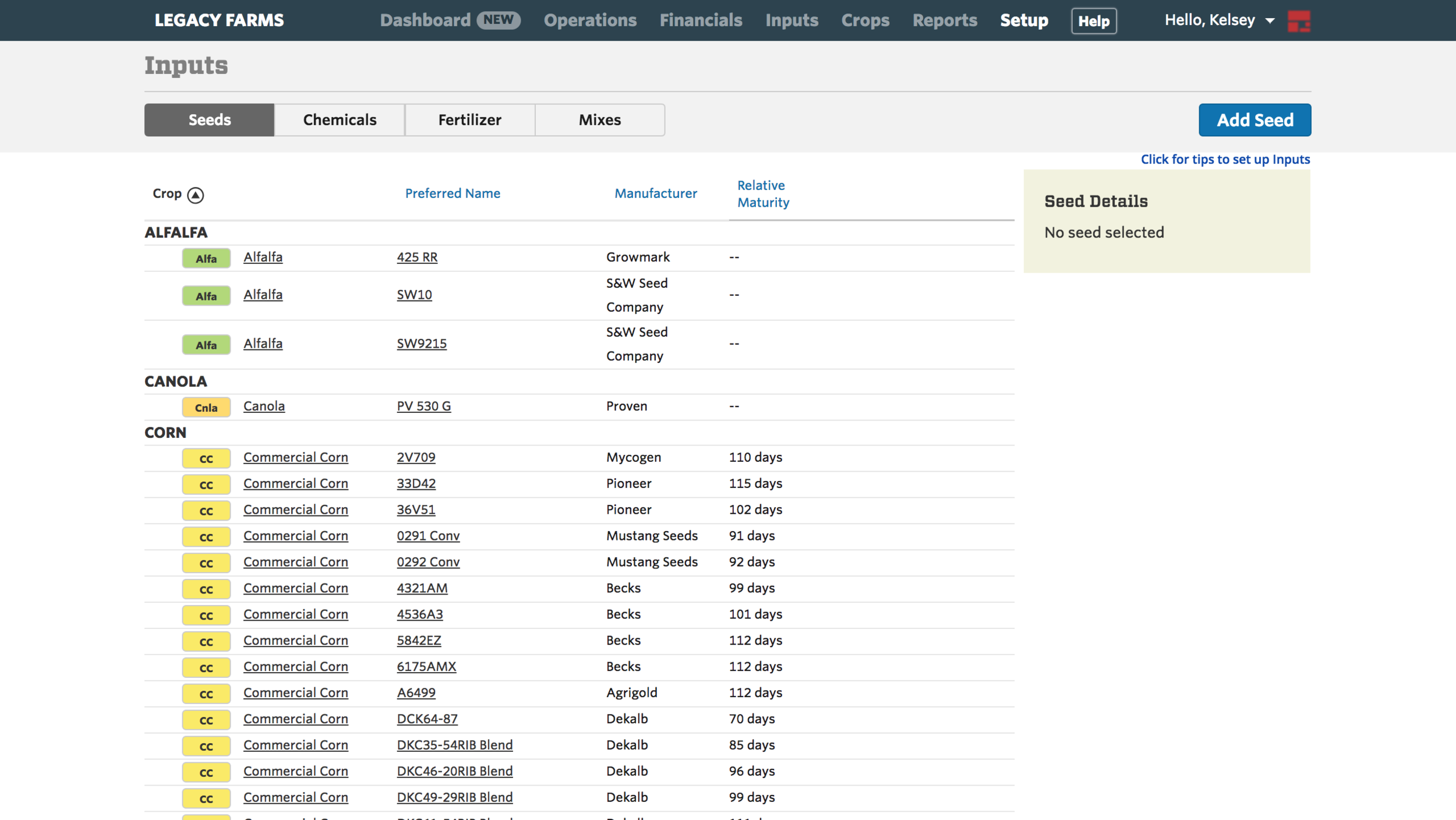This screenshot has width=1456, height=820.
Task: Click the CC badge in the 0291 Conv row
Action: (x=206, y=537)
